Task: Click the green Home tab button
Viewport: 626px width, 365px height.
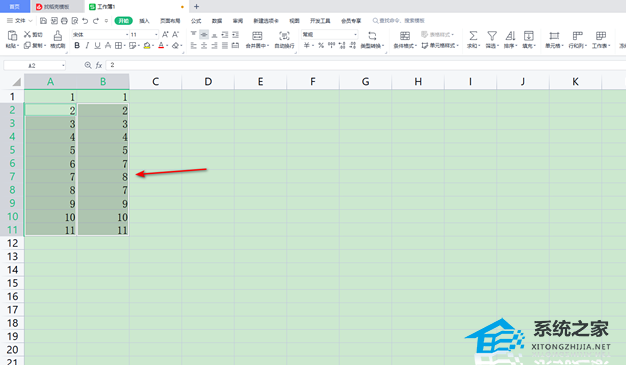Action: click(123, 21)
